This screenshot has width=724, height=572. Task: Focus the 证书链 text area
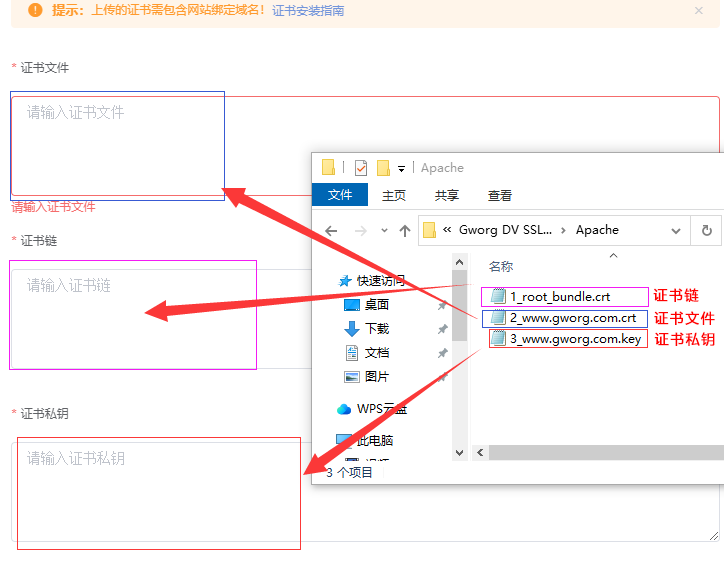(162, 319)
